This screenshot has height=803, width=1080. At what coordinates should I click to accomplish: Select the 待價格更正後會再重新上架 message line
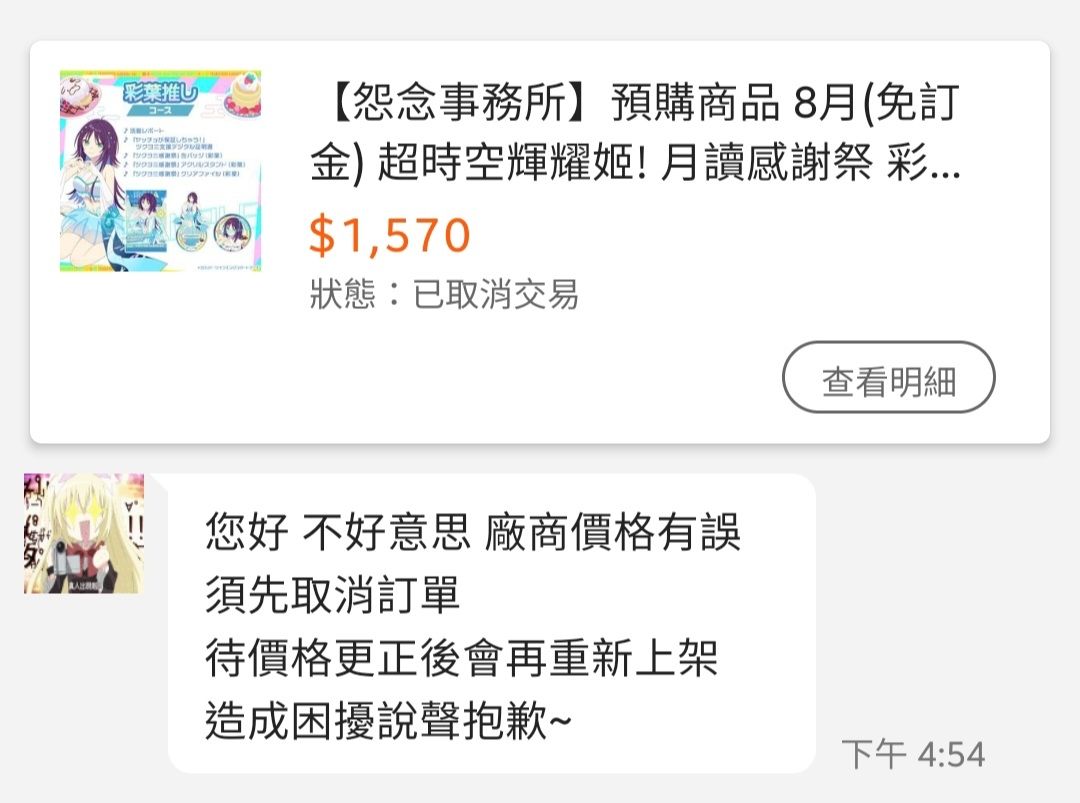tap(461, 658)
